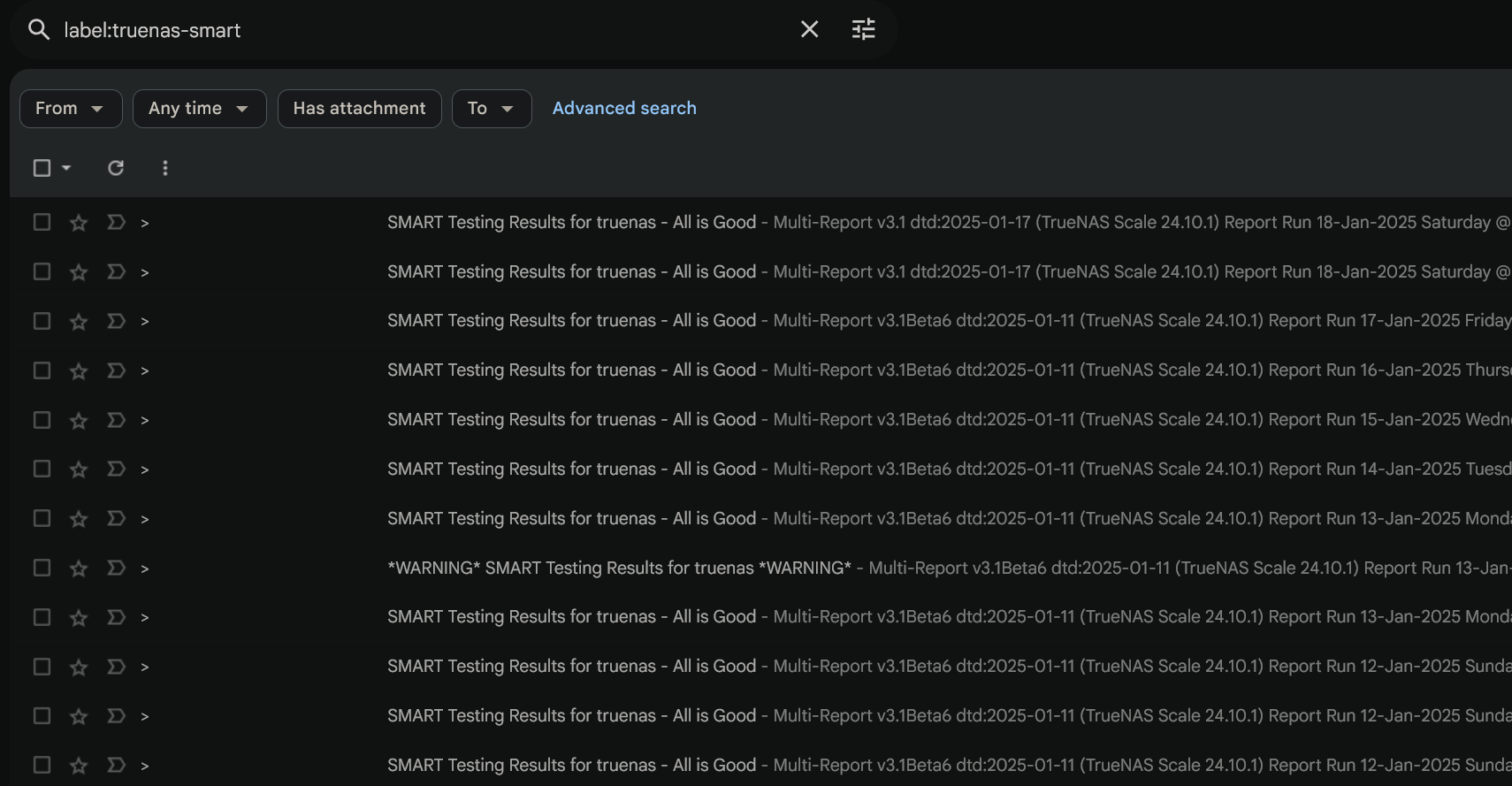Select the 13-Jan-2025 email directly below the WARNING email
This screenshot has height=786, width=1512.
coord(42,617)
